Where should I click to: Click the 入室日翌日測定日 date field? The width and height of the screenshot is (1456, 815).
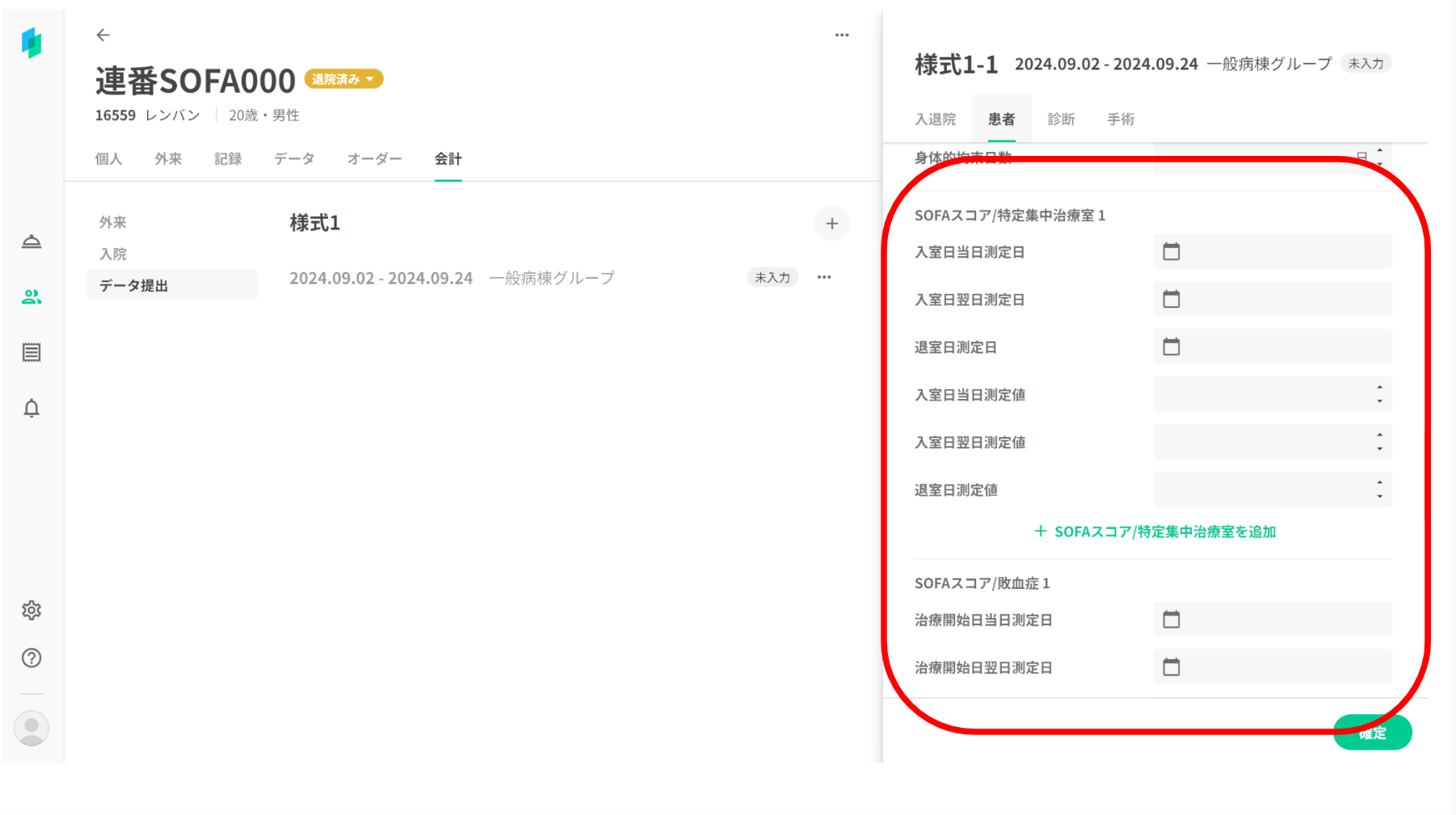(x=1273, y=299)
